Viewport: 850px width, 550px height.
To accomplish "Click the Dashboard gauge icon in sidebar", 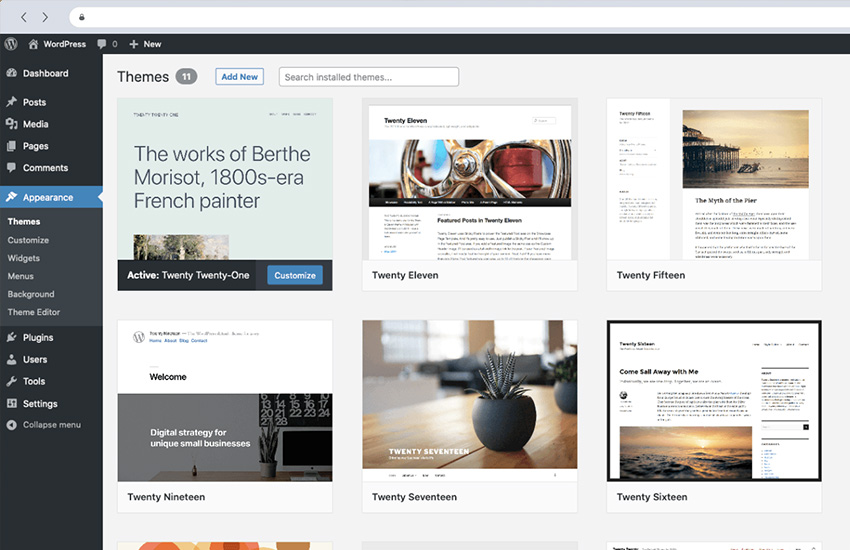I will coord(11,73).
